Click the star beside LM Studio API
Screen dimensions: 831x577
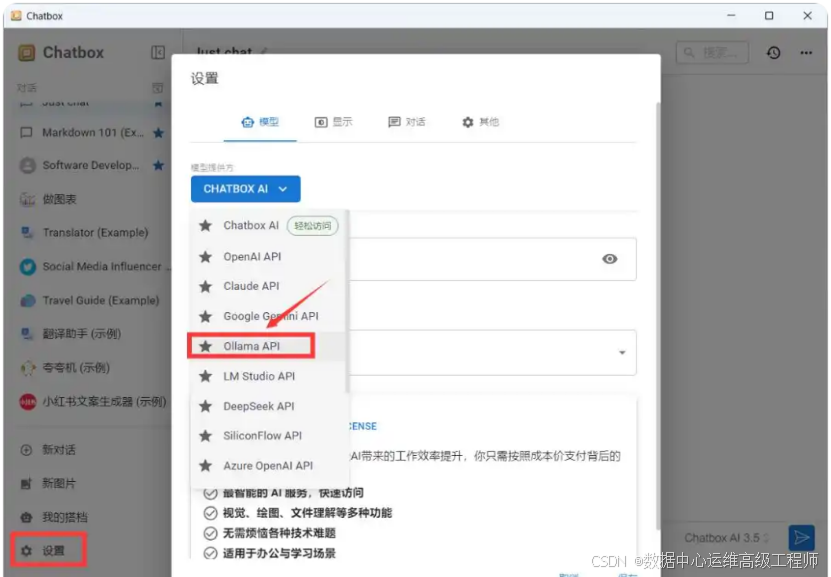(206, 376)
